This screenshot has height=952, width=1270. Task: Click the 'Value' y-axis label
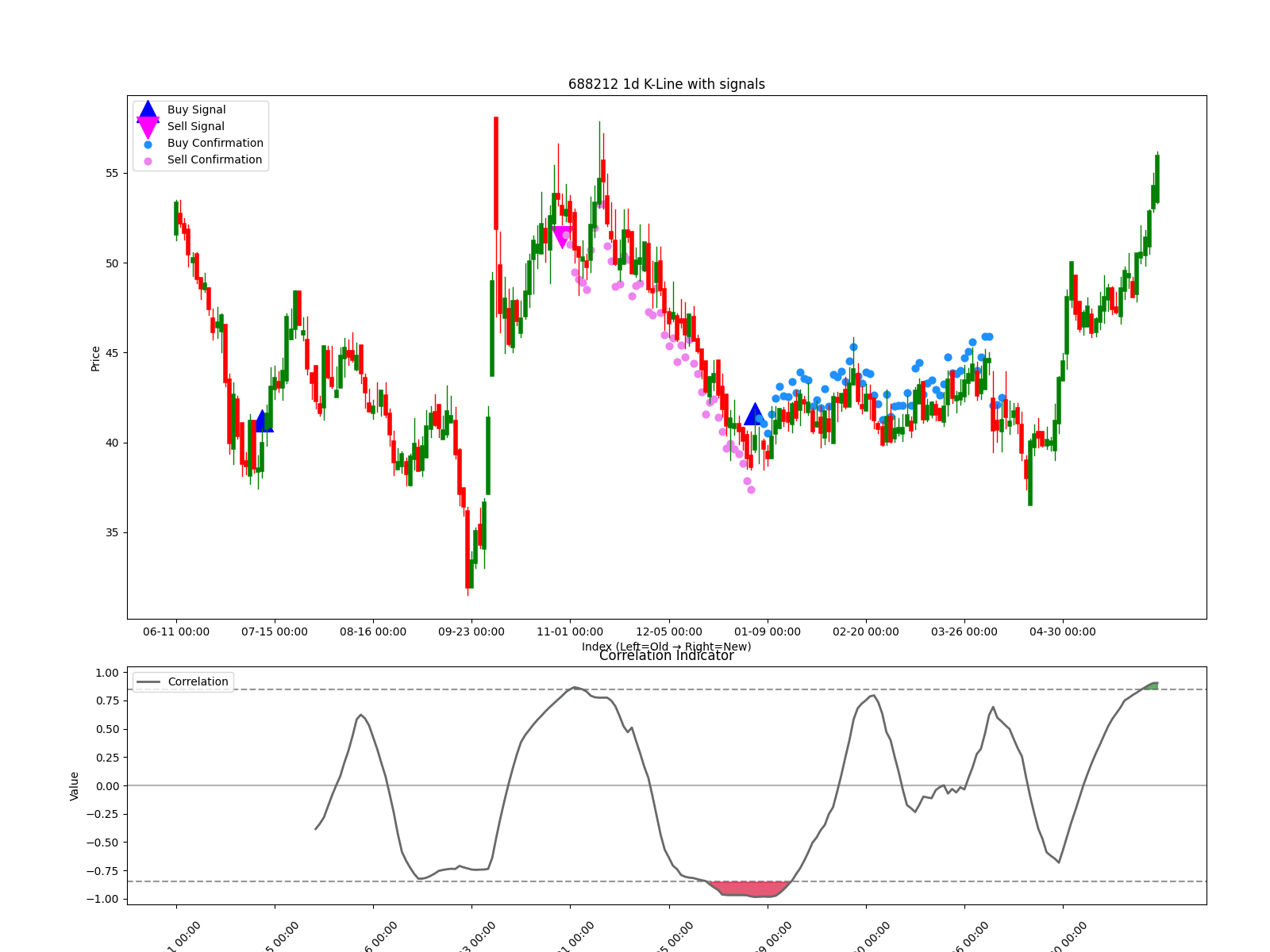[75, 786]
